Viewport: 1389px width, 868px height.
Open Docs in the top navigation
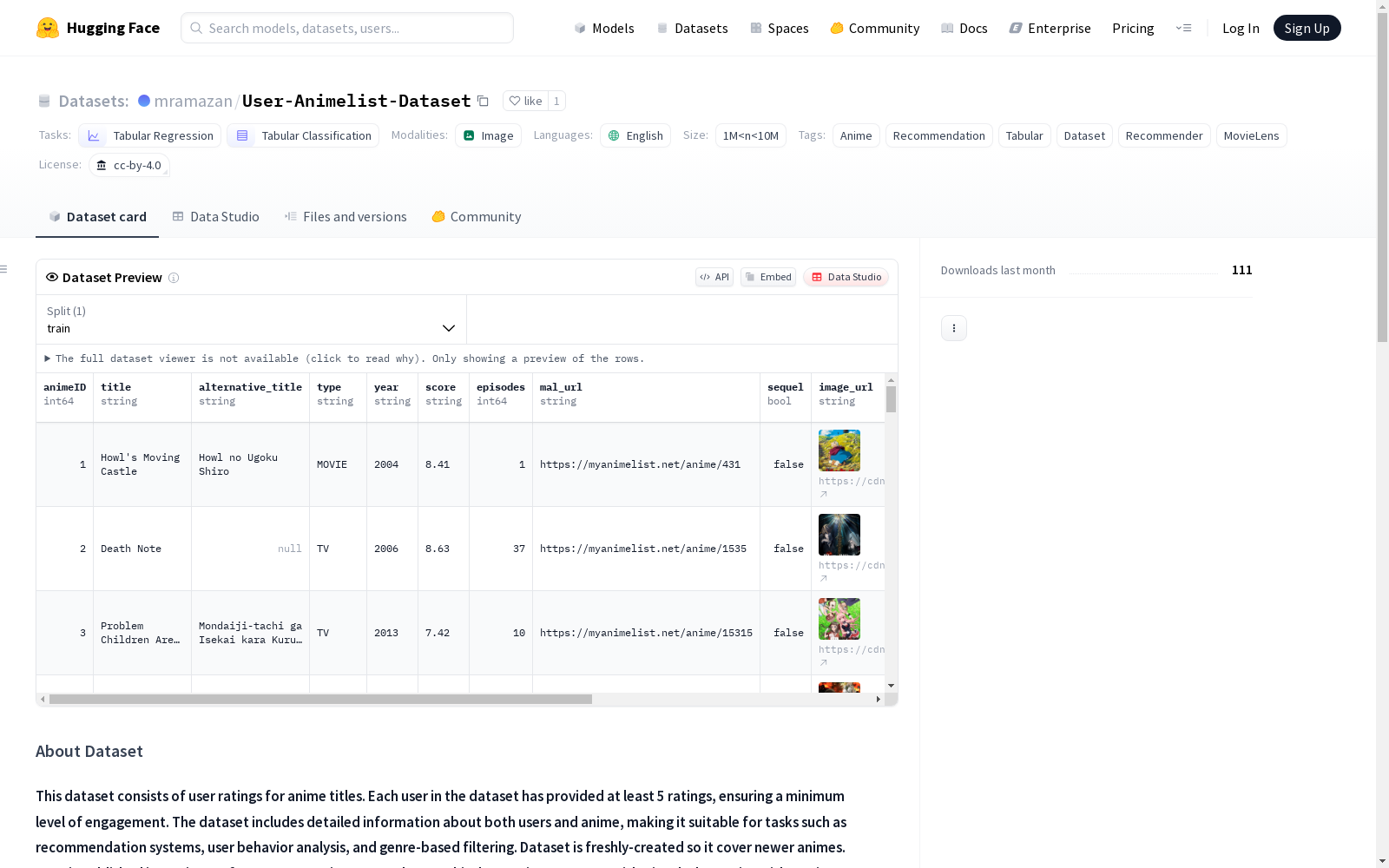(x=964, y=28)
